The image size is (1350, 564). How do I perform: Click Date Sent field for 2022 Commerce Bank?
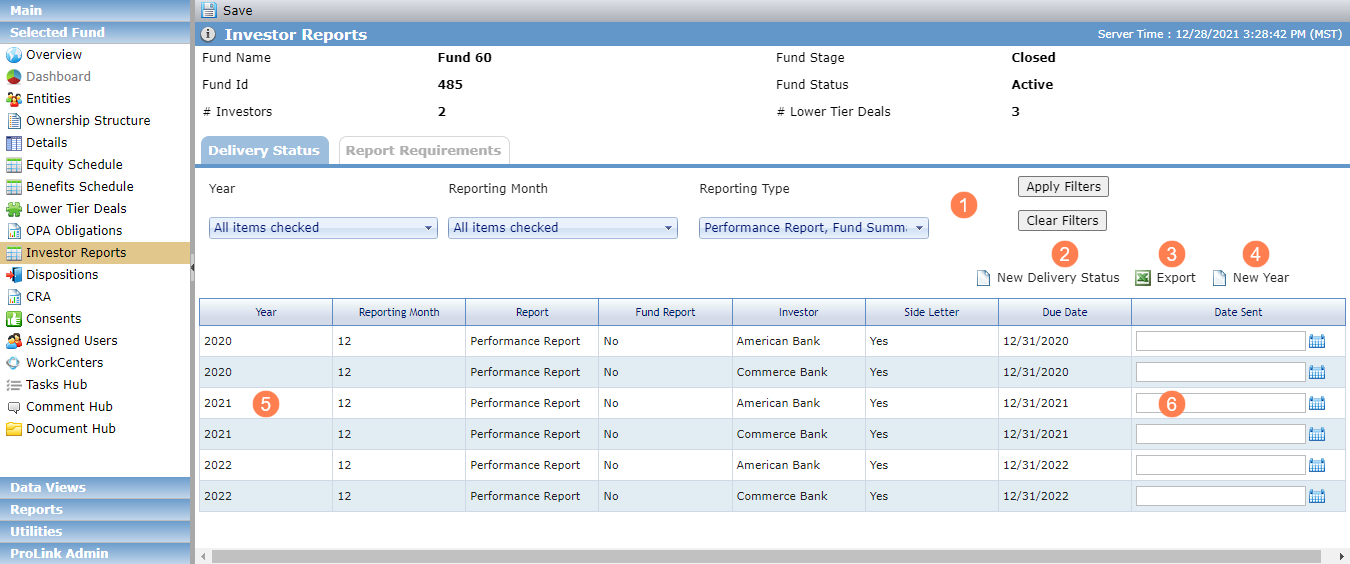1221,496
